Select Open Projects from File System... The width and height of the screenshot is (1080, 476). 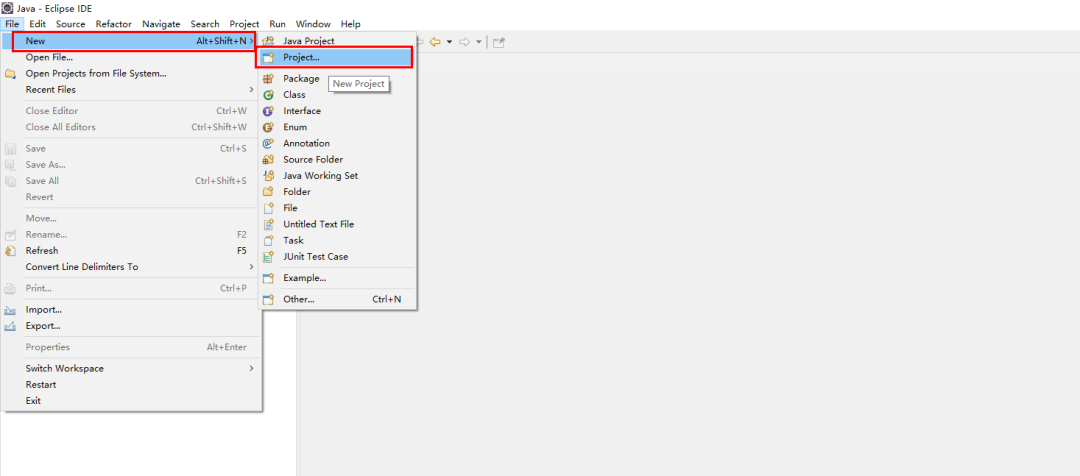point(131,74)
